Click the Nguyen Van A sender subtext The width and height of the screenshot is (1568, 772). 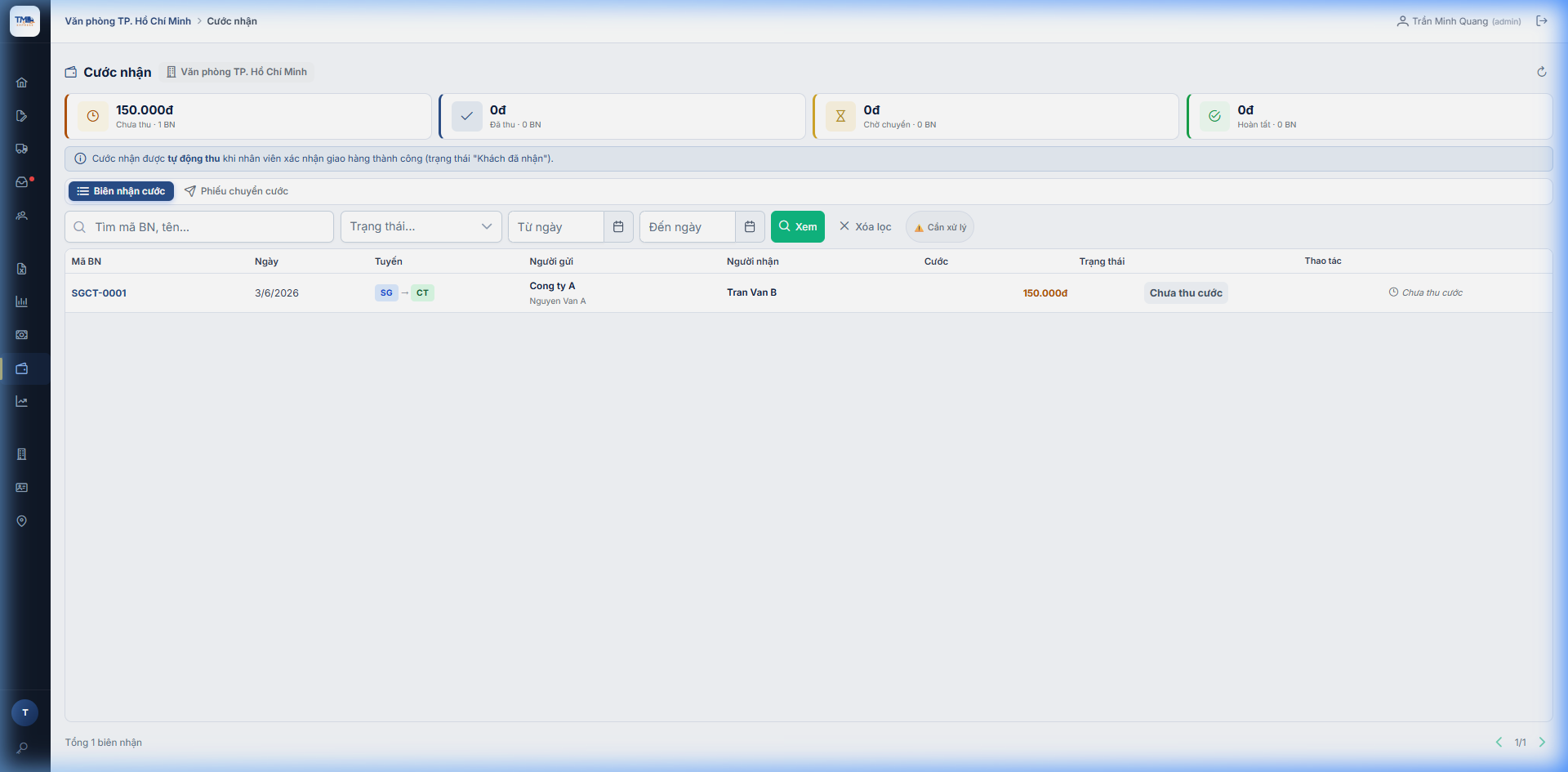tap(558, 301)
